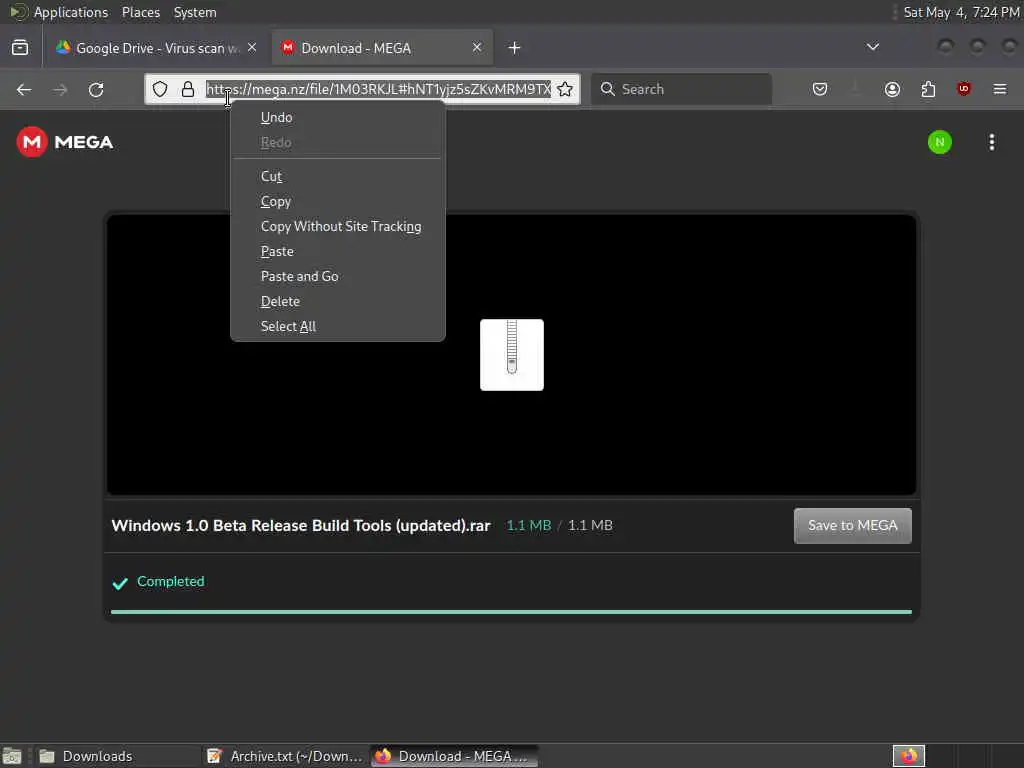Open the System menu
1024x768 pixels.
tap(195, 12)
